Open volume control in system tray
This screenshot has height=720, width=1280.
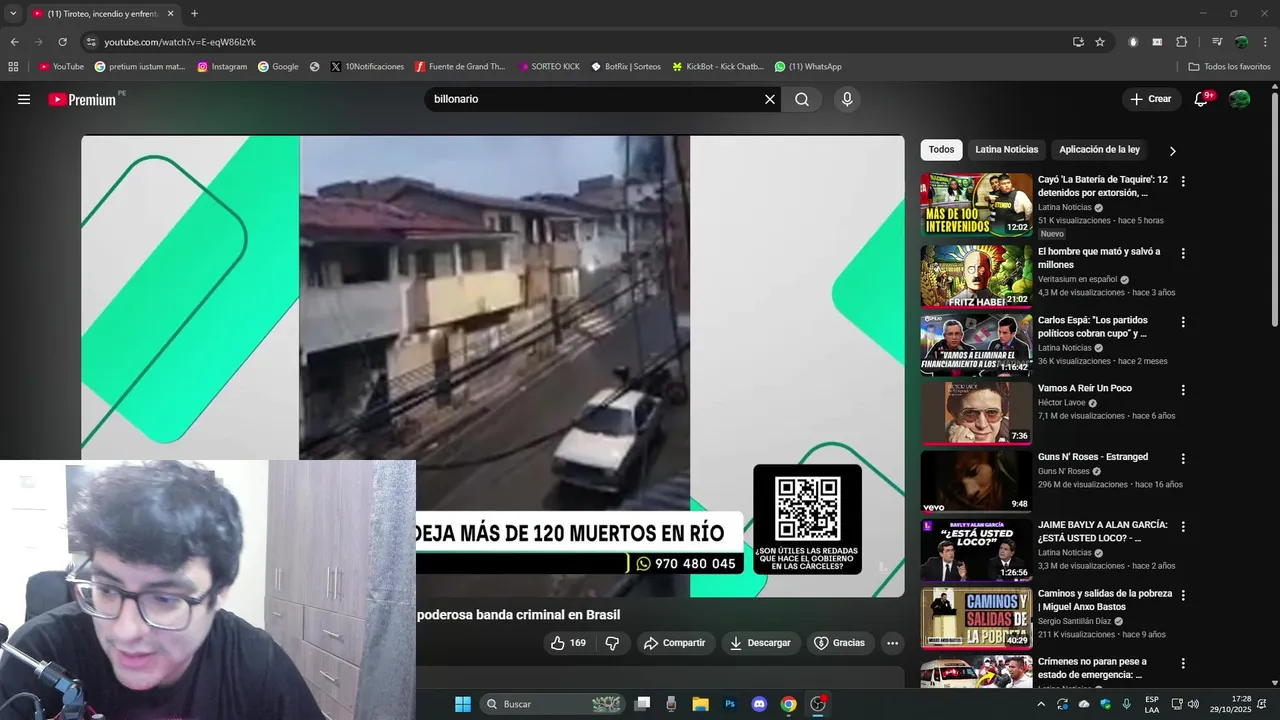pos(1193,704)
